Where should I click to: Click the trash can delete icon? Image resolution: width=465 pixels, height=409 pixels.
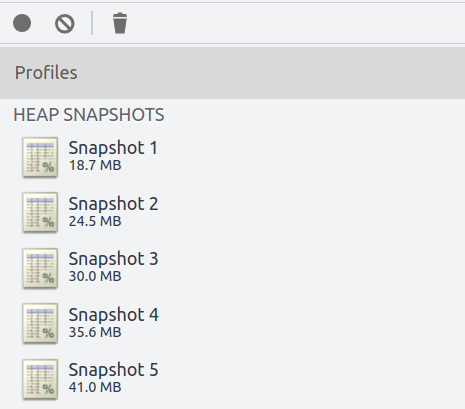coord(120,23)
